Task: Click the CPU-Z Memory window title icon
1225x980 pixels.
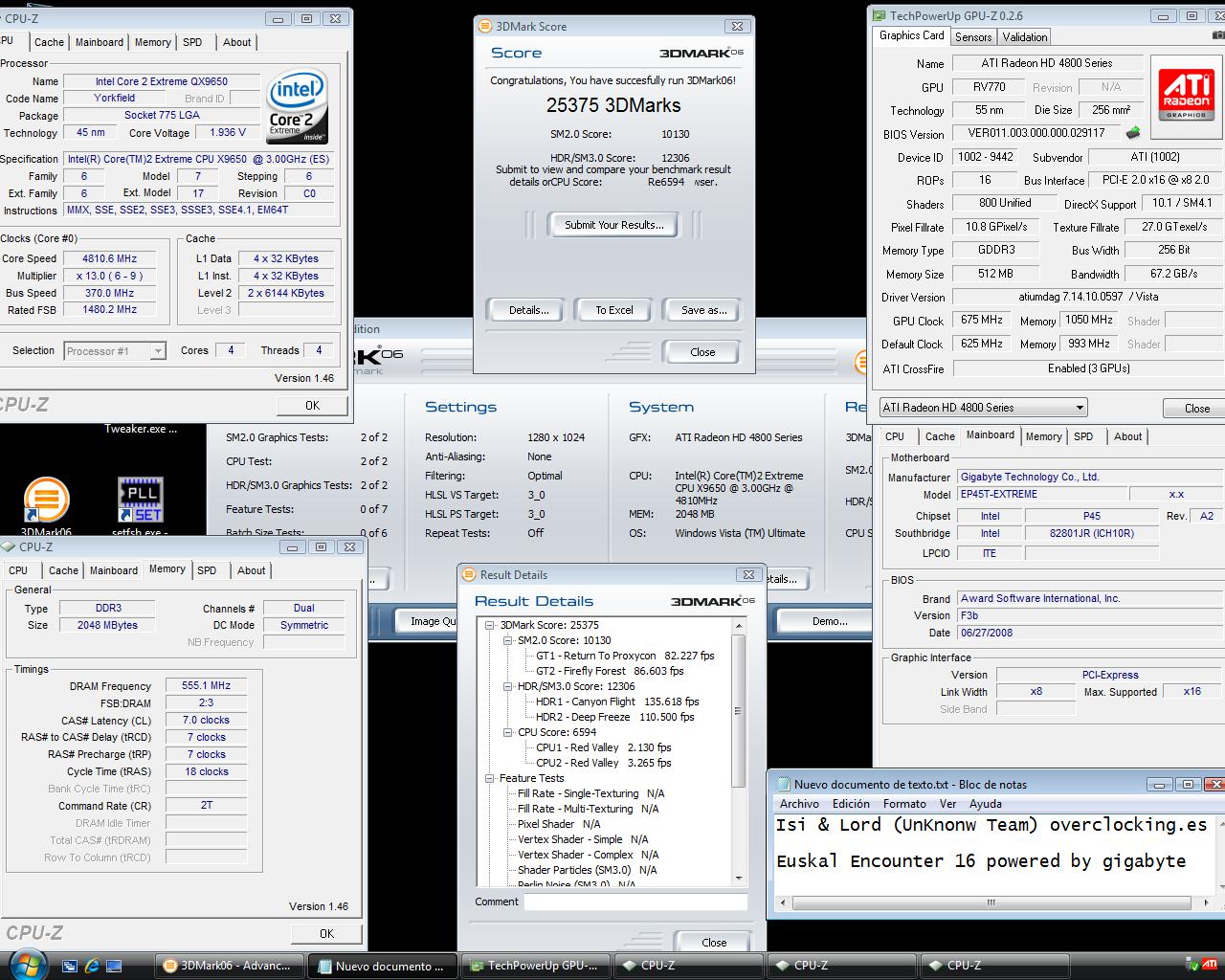Action: (9, 546)
